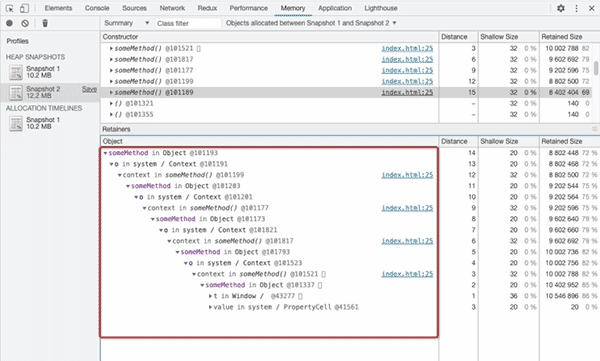
Task: Open the DevTools more options menu
Action: pyautogui.click(x=577, y=8)
